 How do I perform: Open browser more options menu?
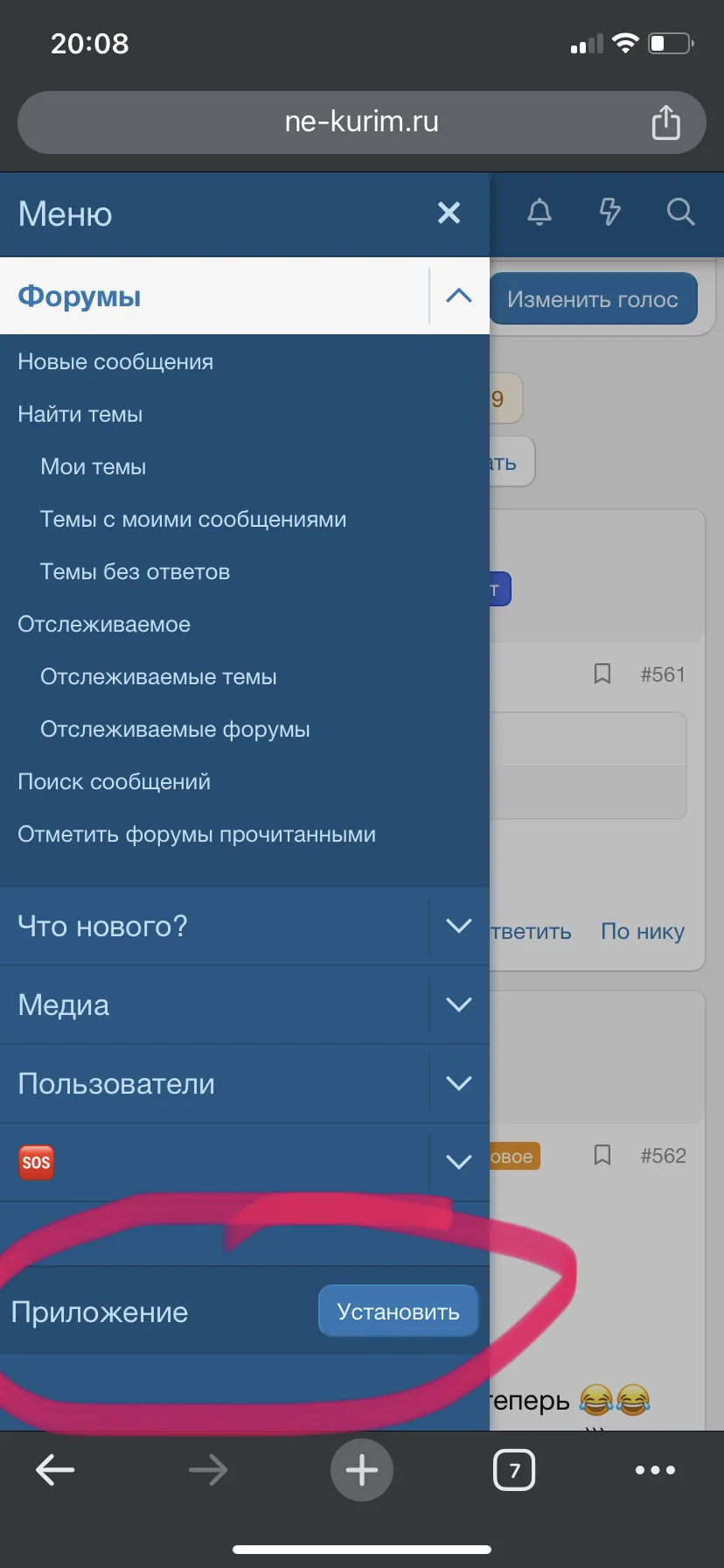(x=655, y=1470)
